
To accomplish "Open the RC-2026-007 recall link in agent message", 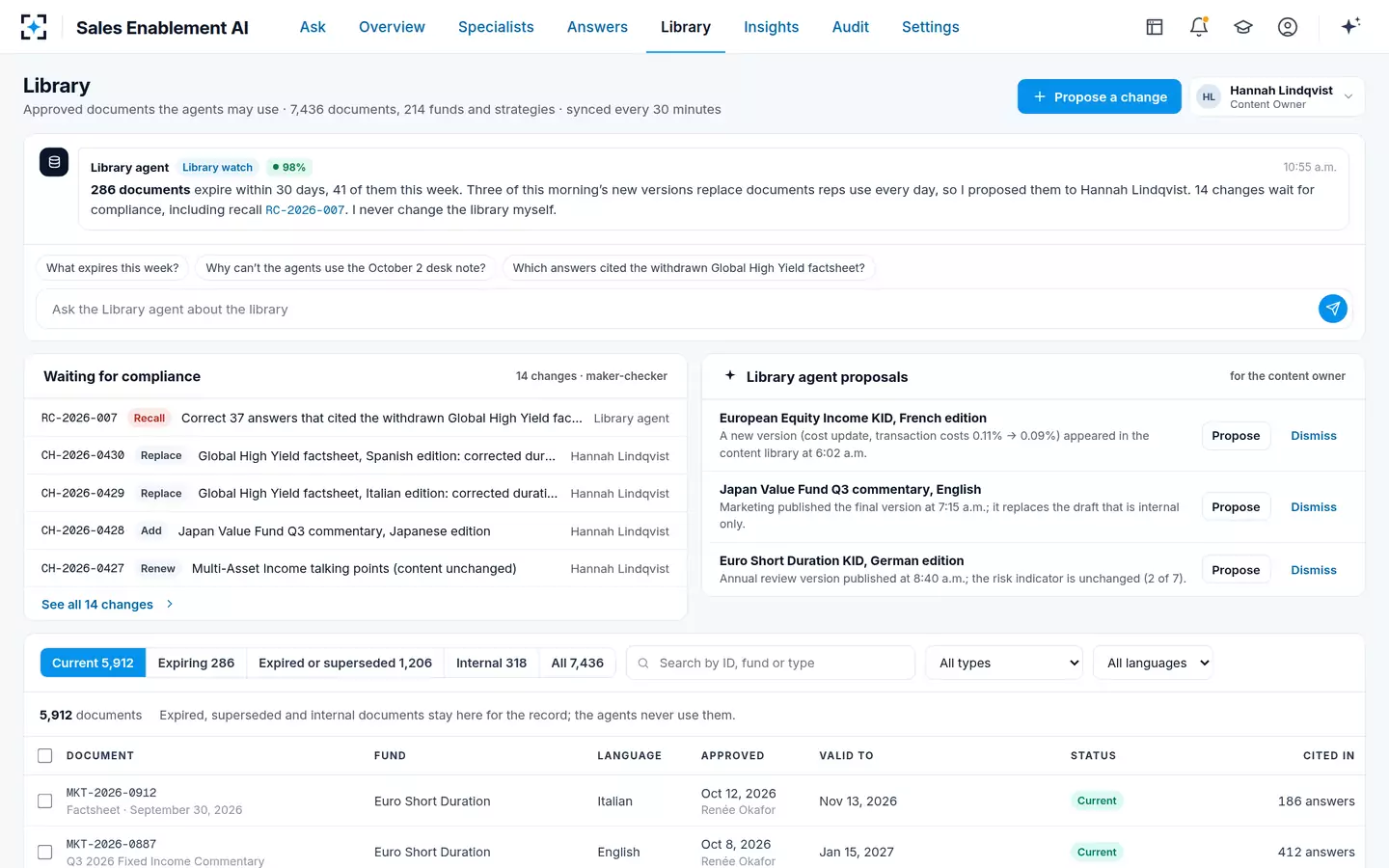I will (305, 210).
